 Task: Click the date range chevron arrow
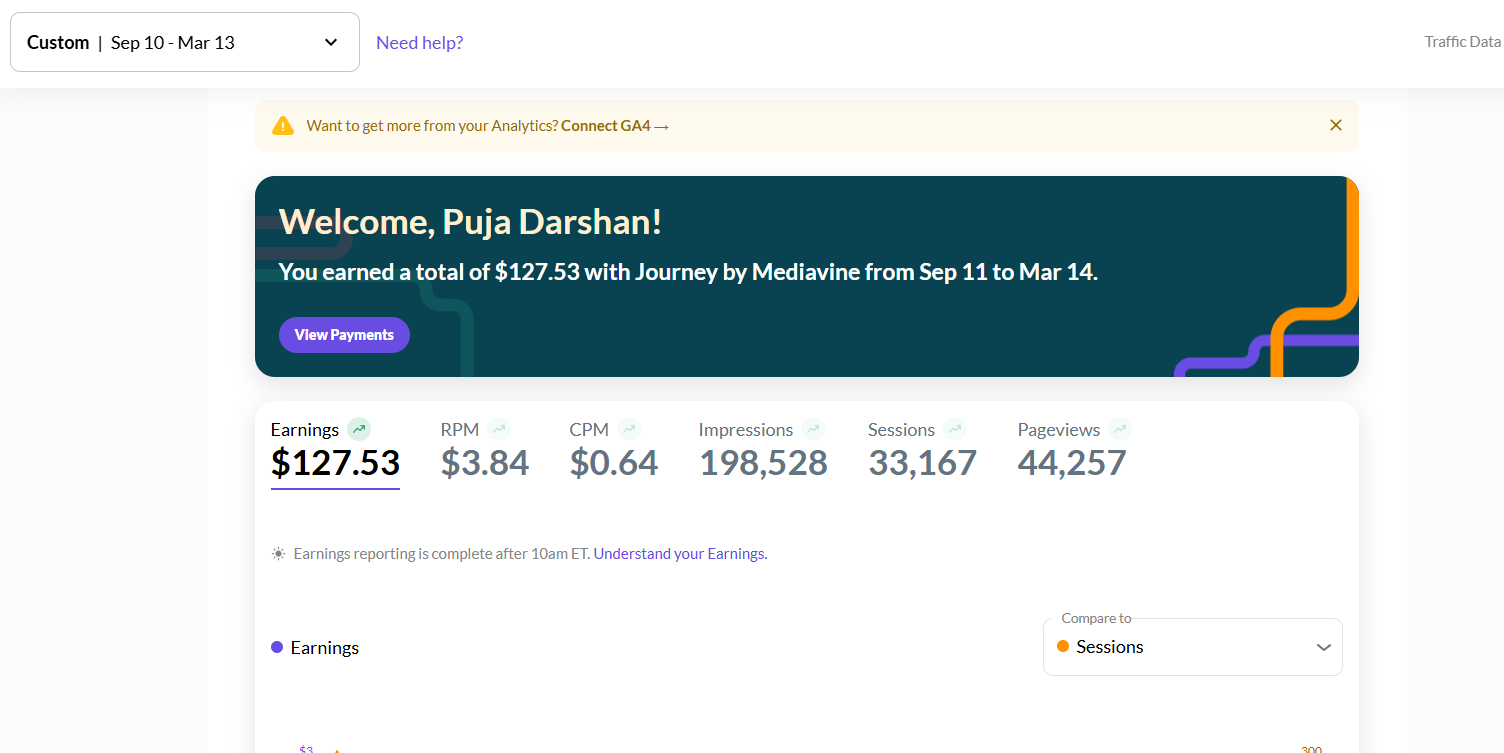(331, 42)
